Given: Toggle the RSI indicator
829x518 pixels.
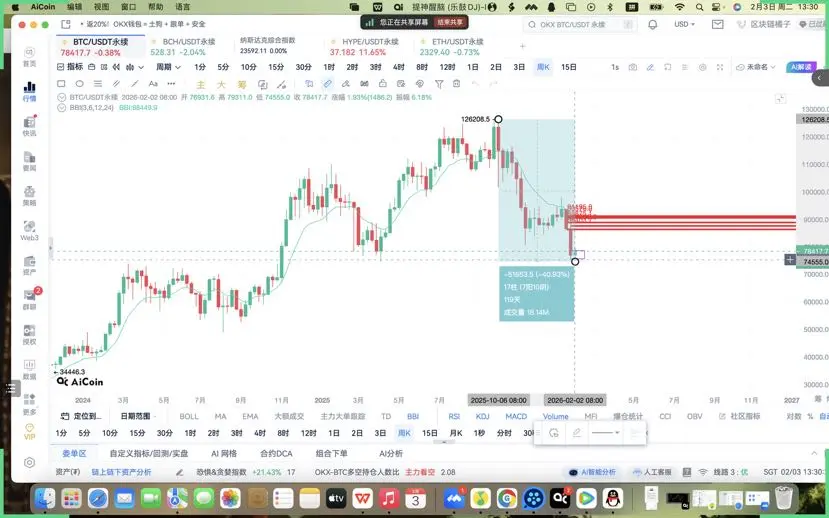Looking at the screenshot, I should point(454,417).
